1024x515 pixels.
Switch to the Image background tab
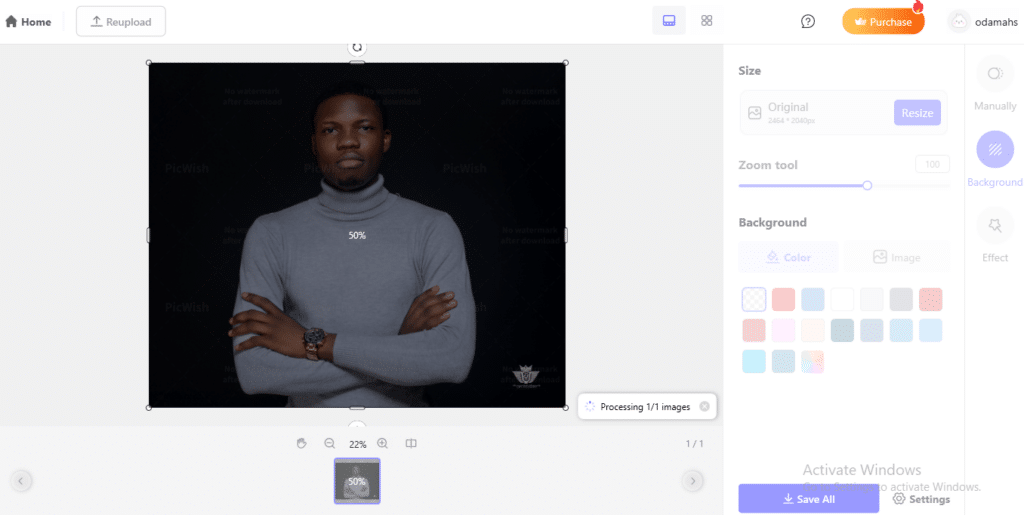tap(895, 257)
